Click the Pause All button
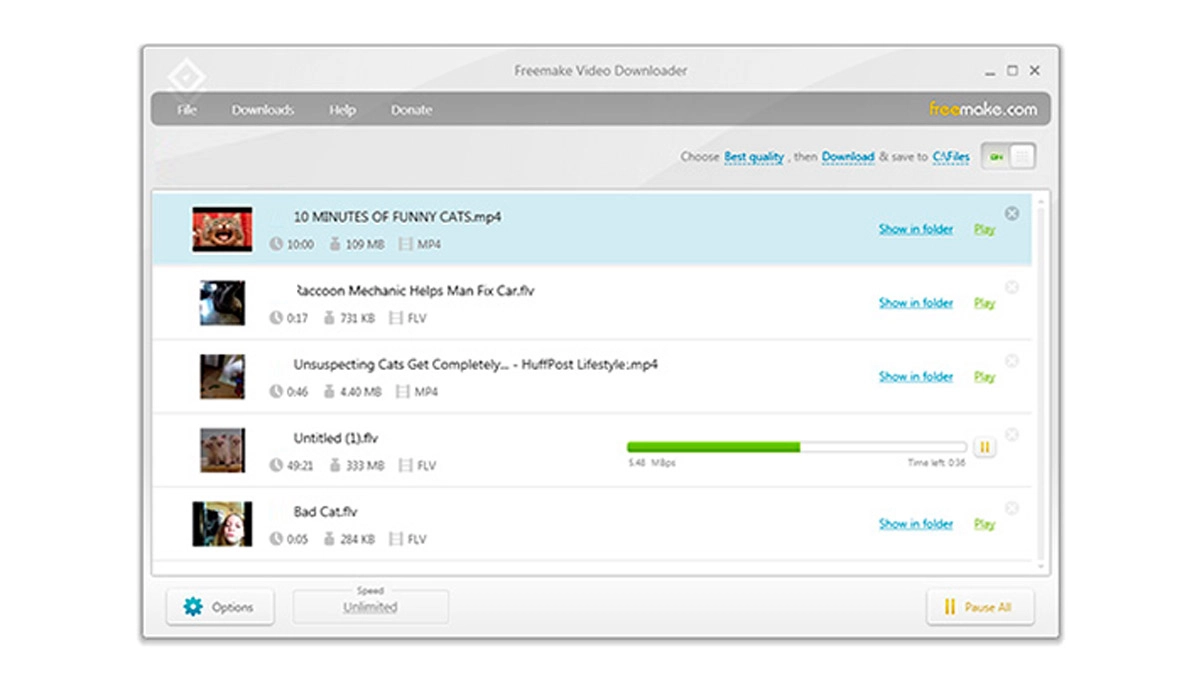1200x675 pixels. coord(979,607)
